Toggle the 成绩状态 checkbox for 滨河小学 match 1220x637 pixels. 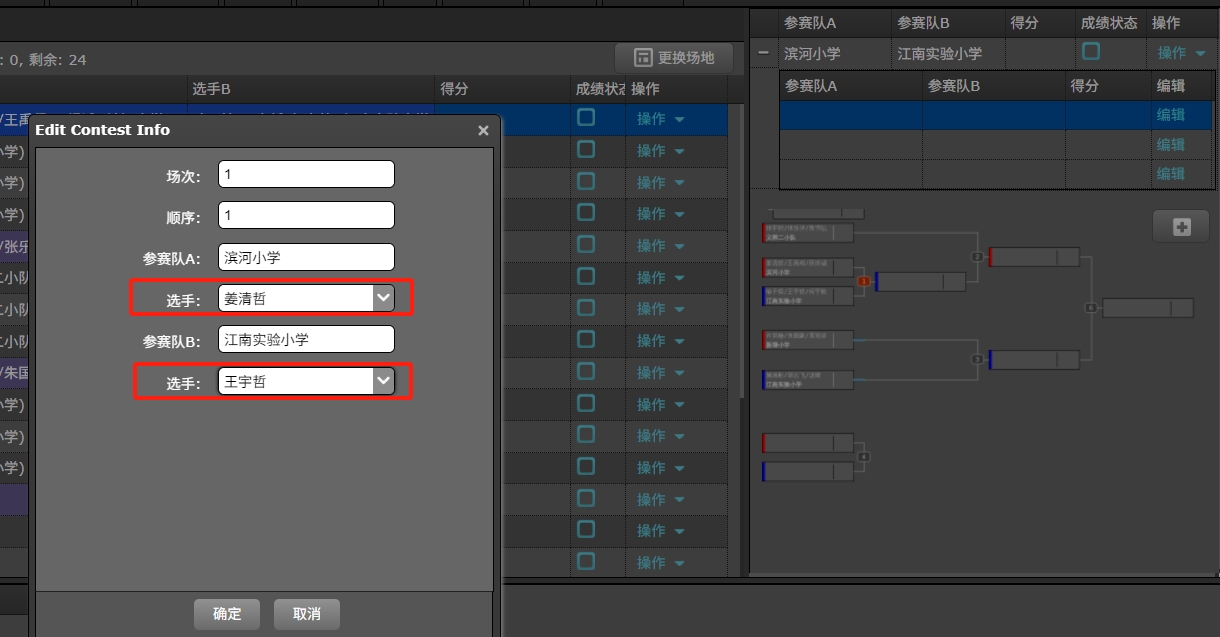(x=1089, y=53)
